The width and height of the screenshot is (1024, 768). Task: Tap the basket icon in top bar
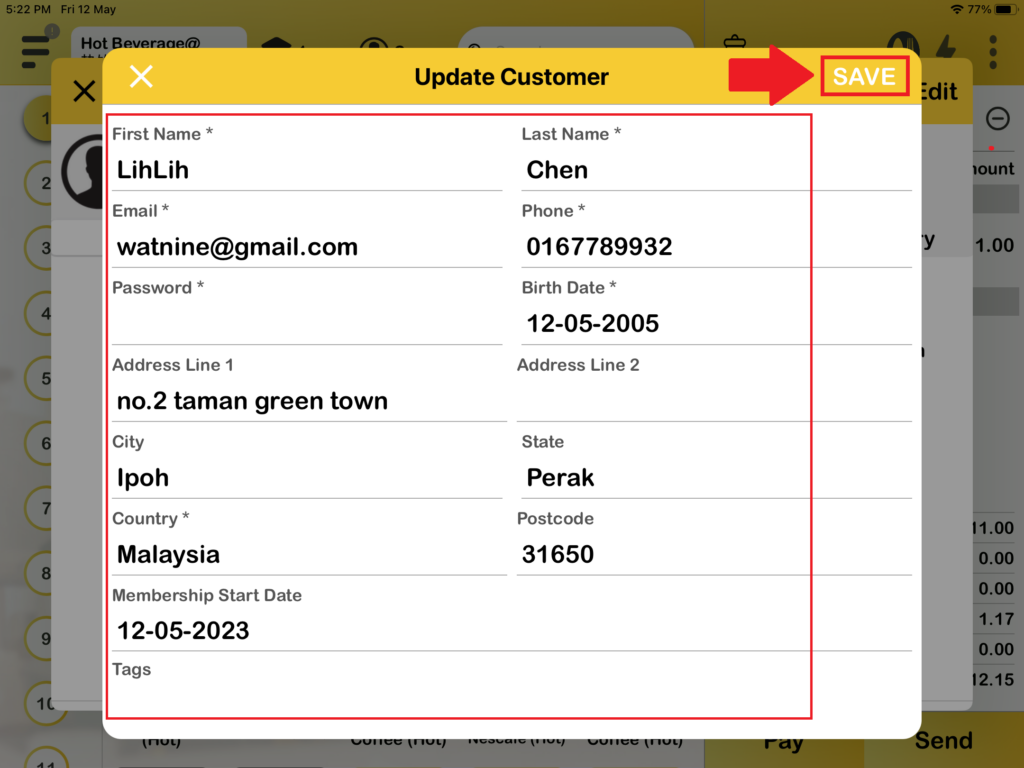point(735,44)
